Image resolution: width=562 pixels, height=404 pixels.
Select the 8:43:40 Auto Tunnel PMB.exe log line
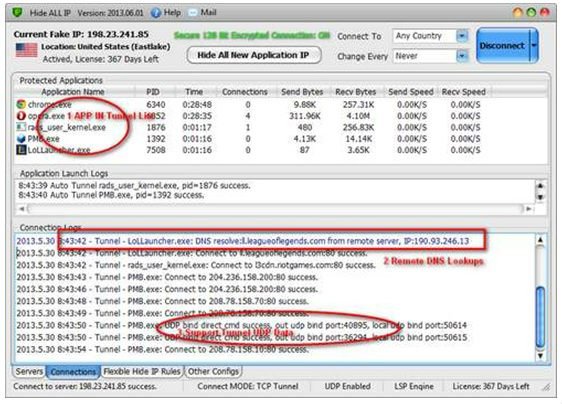click(x=111, y=195)
